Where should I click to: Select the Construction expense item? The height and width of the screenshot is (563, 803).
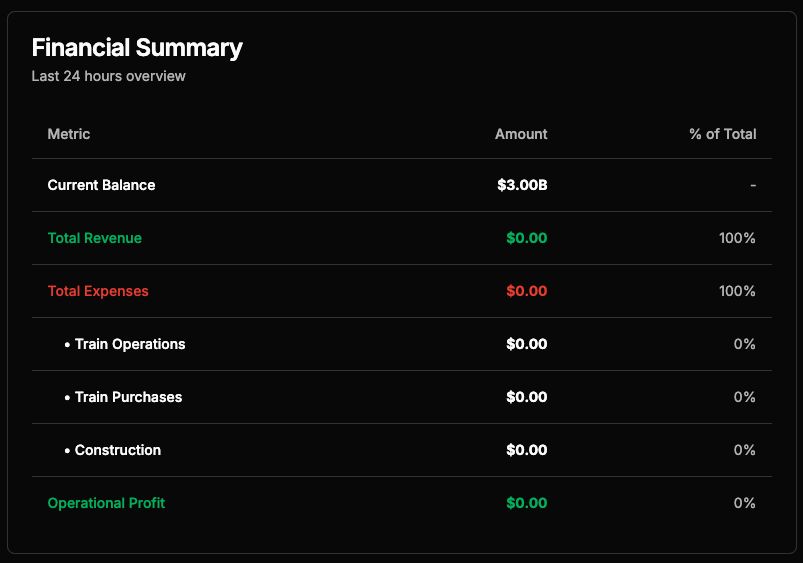pyautogui.click(x=118, y=450)
